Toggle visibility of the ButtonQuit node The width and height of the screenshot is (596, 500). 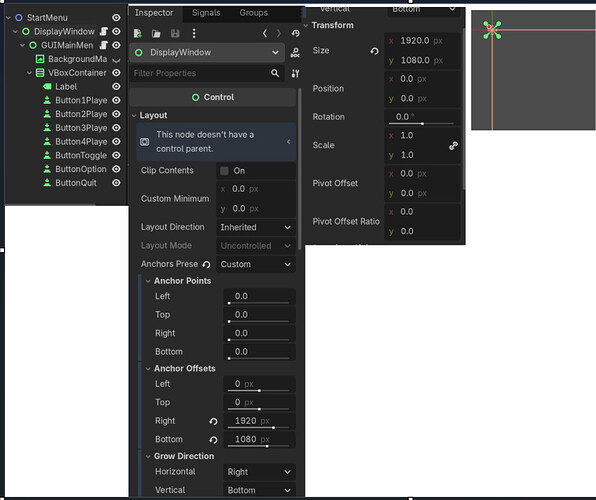(116, 183)
